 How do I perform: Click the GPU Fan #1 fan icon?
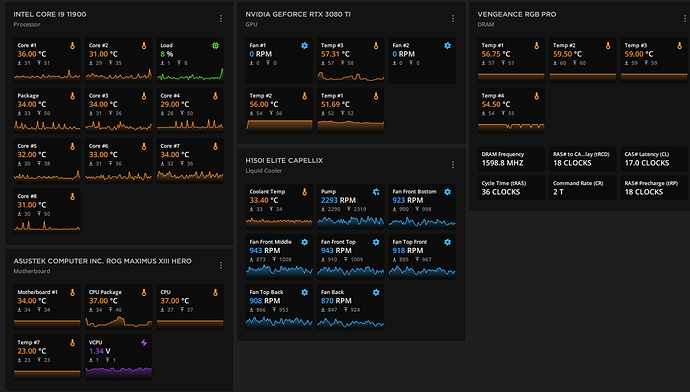coord(304,45)
